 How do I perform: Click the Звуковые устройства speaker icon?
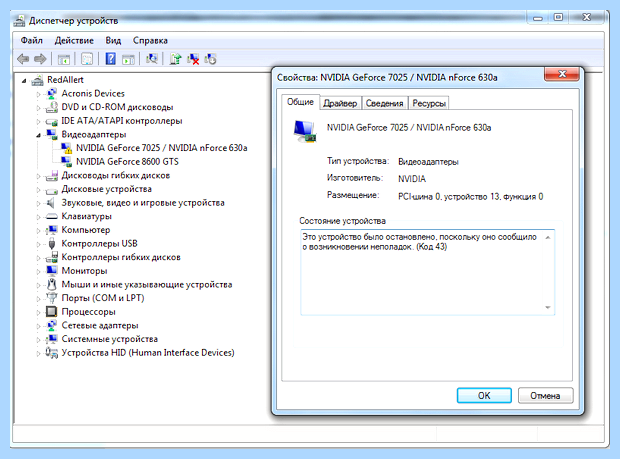pyautogui.click(x=51, y=203)
